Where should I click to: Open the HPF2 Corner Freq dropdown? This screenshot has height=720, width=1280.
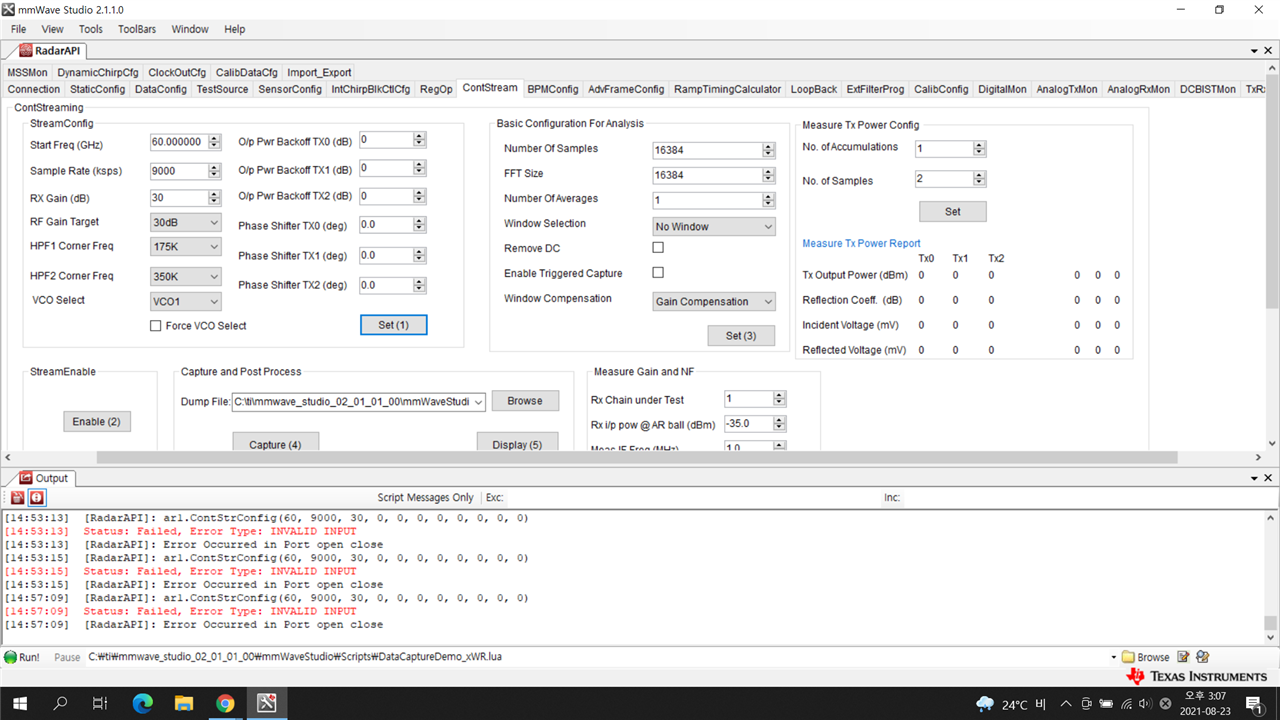coord(186,276)
